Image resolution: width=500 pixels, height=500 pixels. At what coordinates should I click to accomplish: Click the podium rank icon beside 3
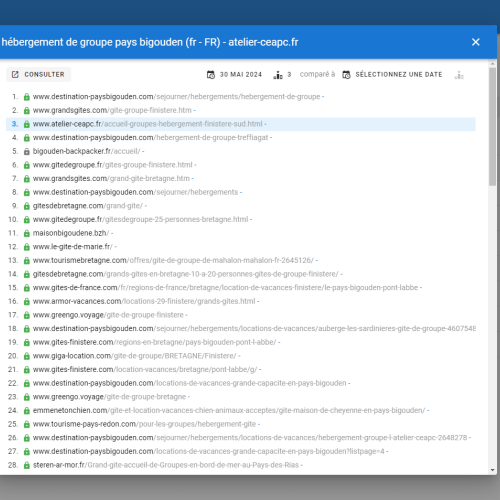click(x=278, y=75)
